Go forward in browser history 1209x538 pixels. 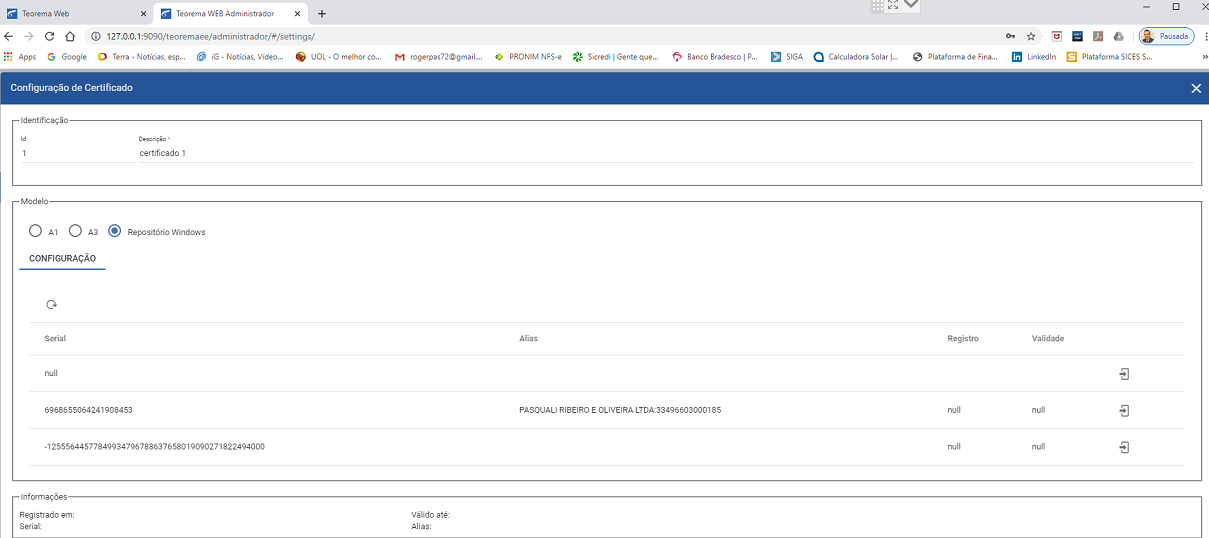(29, 36)
